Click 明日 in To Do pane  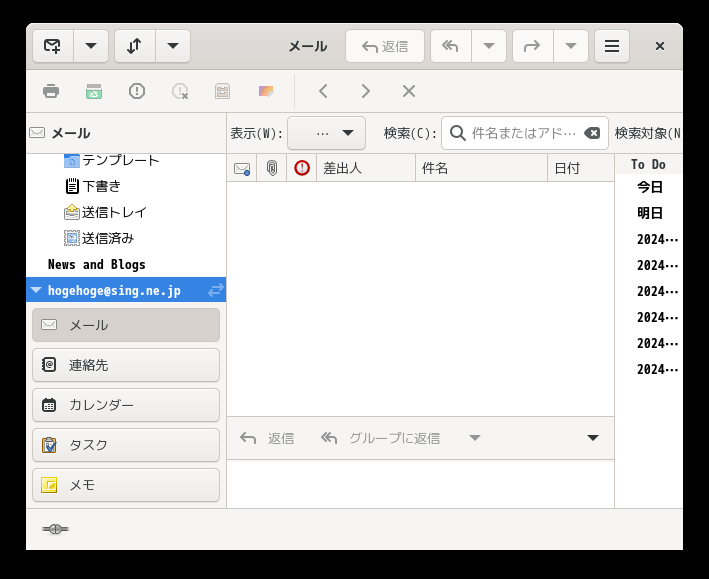650,213
